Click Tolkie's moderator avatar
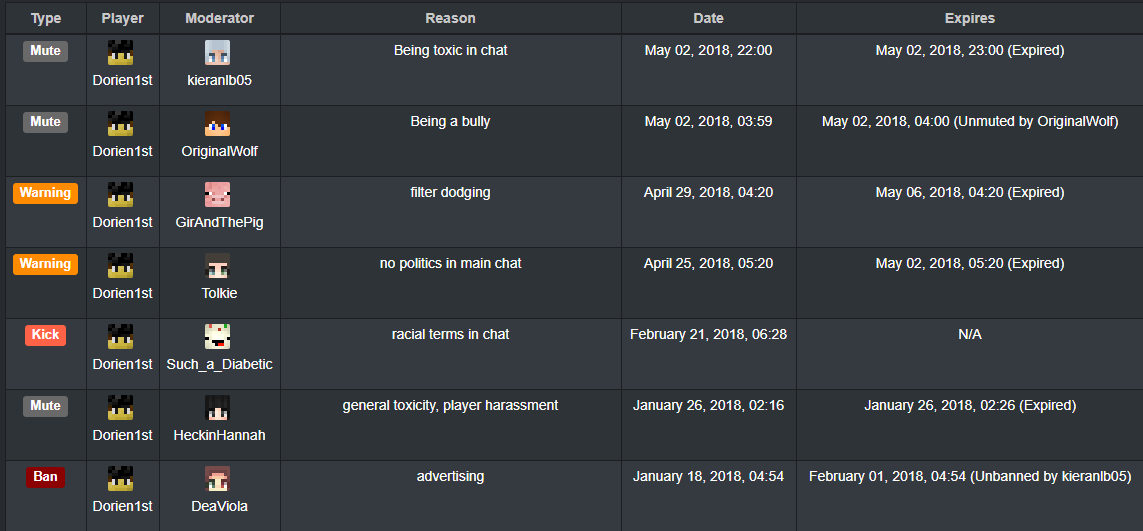 (217, 266)
